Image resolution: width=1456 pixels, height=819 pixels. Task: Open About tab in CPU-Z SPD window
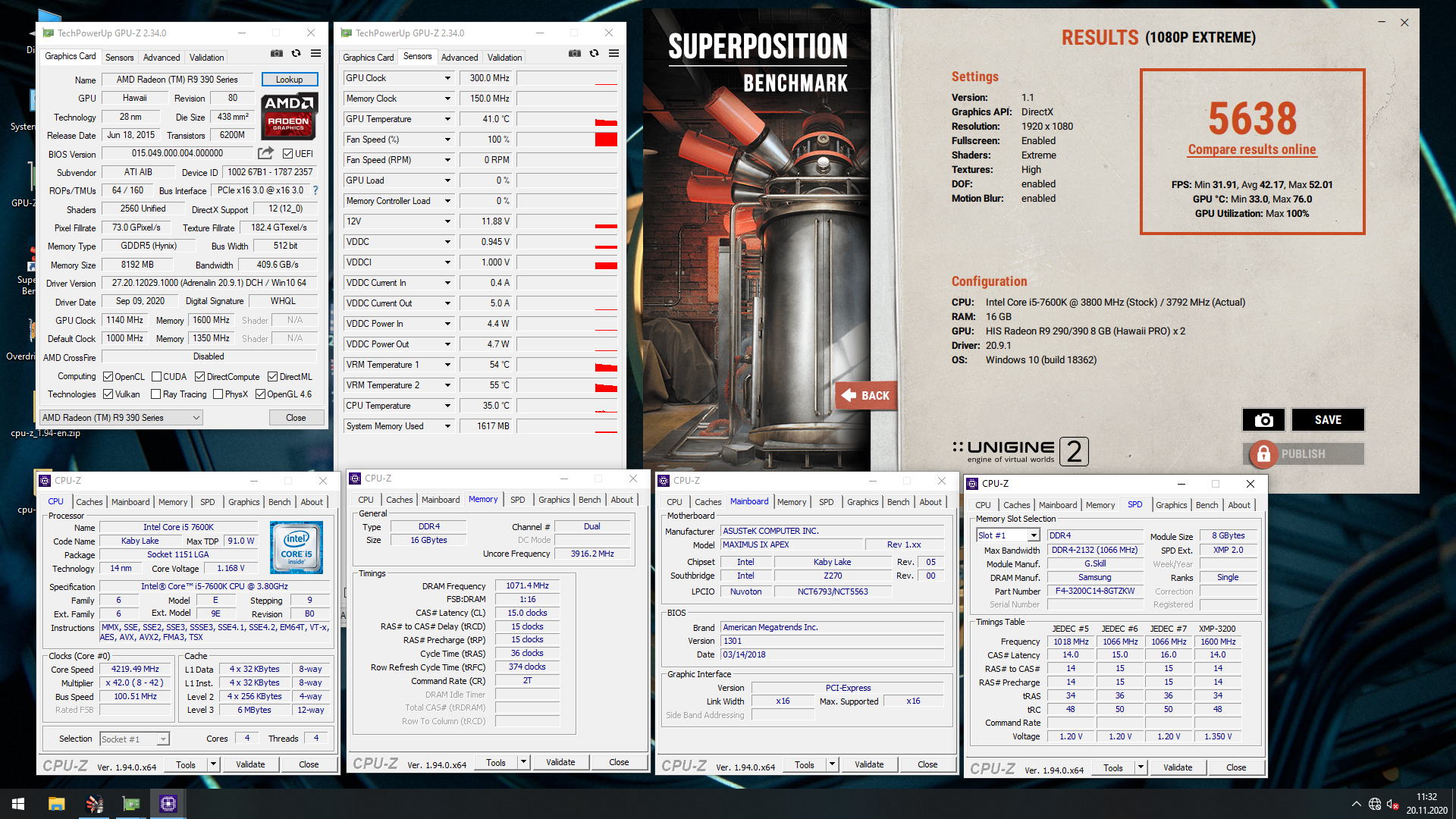pyautogui.click(x=1239, y=505)
